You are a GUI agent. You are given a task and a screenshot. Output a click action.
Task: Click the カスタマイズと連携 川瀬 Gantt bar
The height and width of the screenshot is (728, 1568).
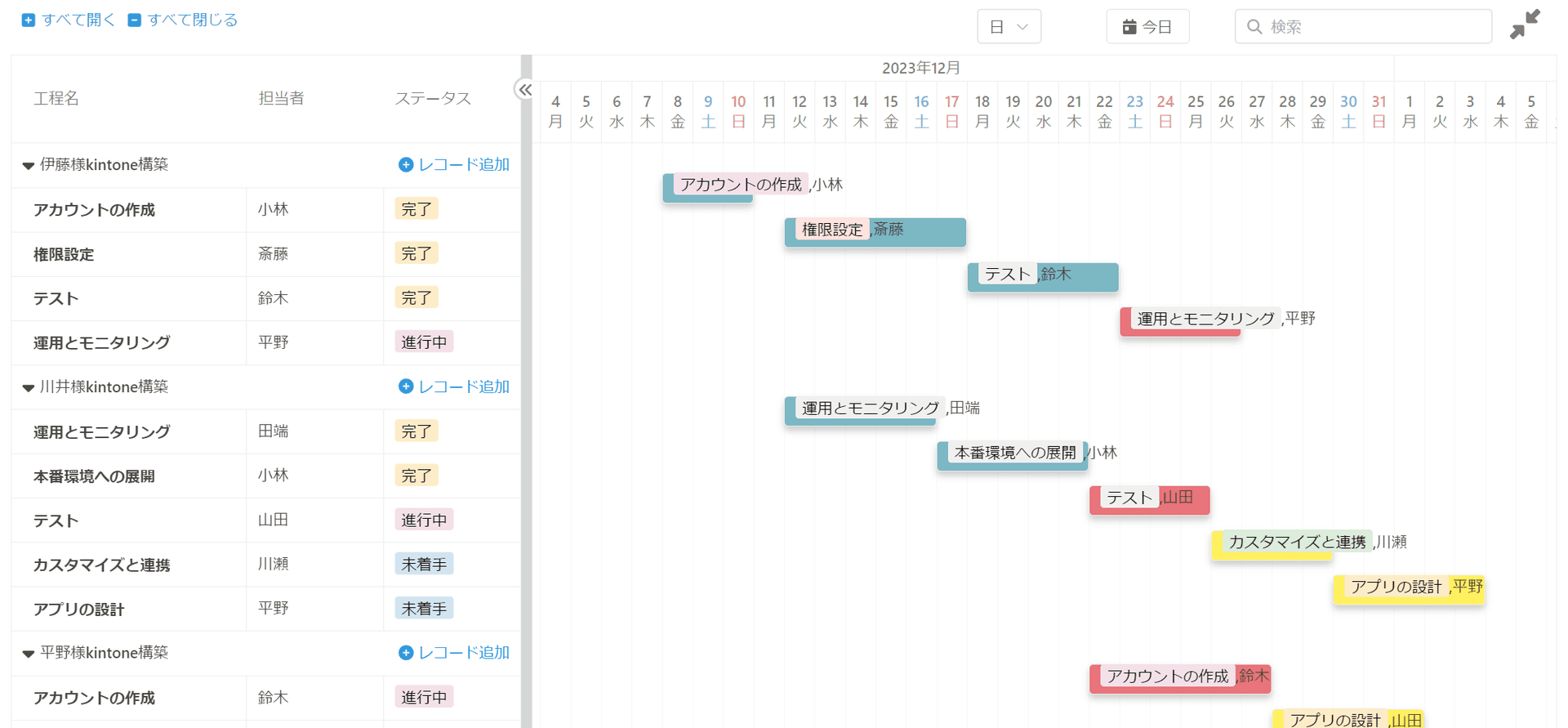pyautogui.click(x=1272, y=544)
